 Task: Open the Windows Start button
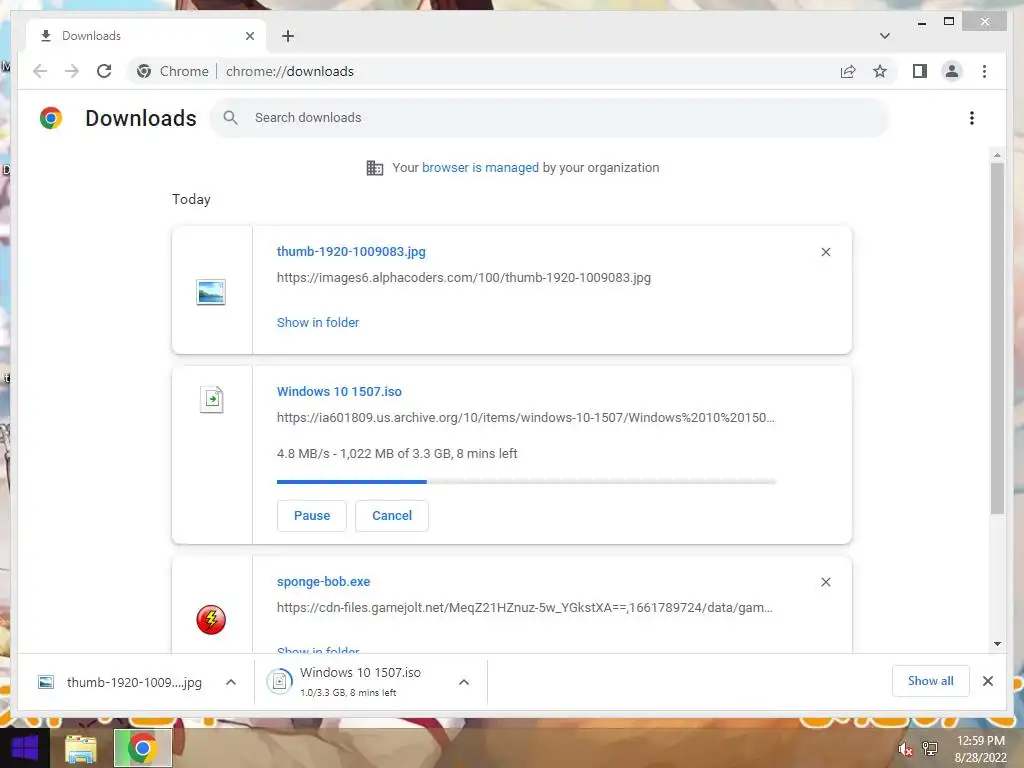tap(25, 748)
